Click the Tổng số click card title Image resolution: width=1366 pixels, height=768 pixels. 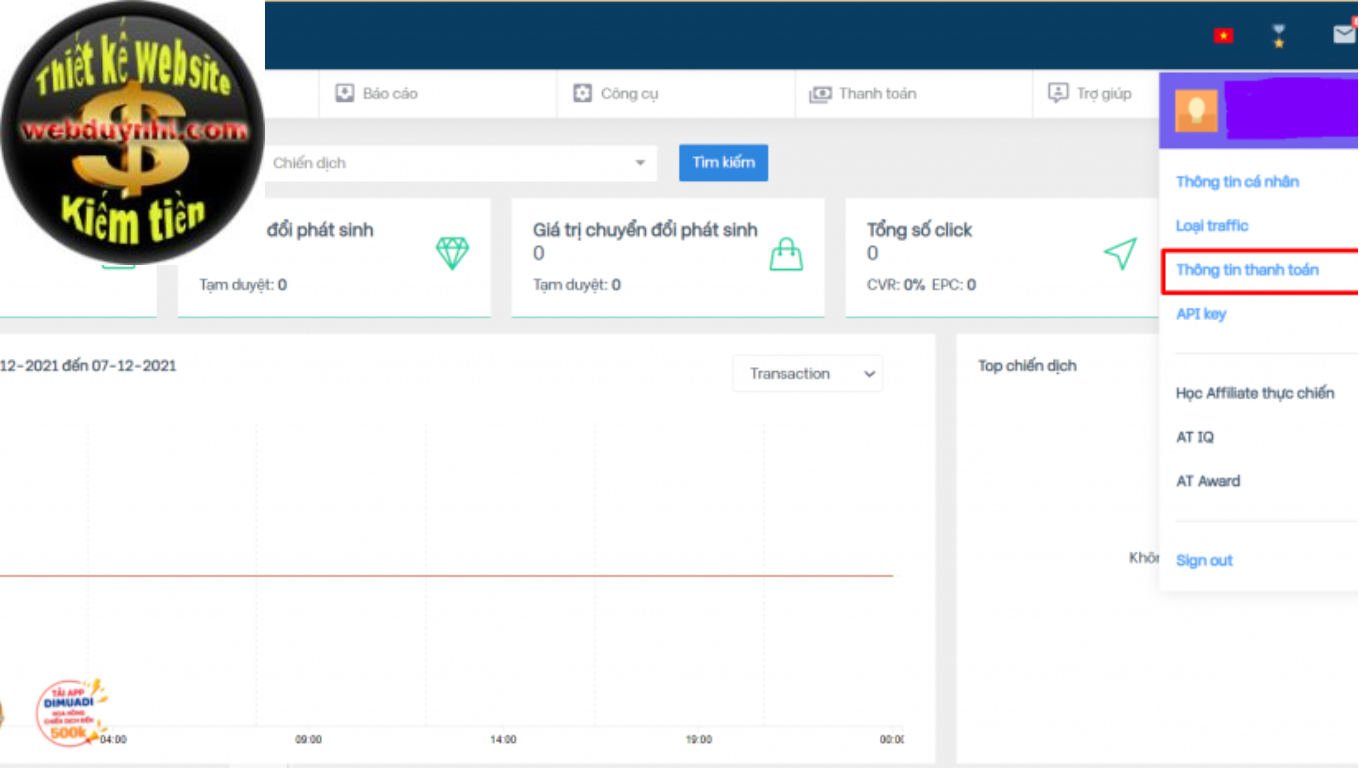coord(919,230)
